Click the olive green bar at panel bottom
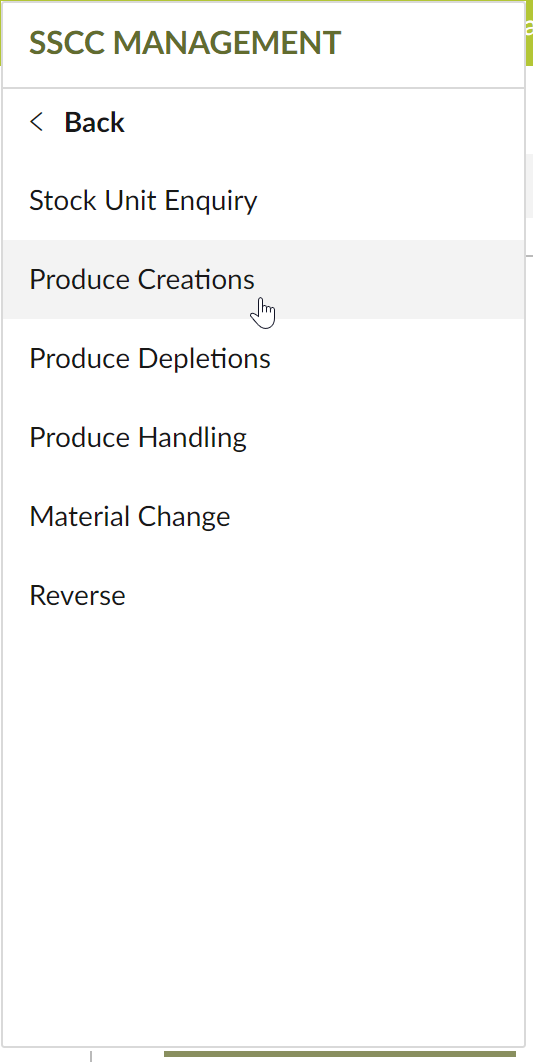 coord(339,1054)
